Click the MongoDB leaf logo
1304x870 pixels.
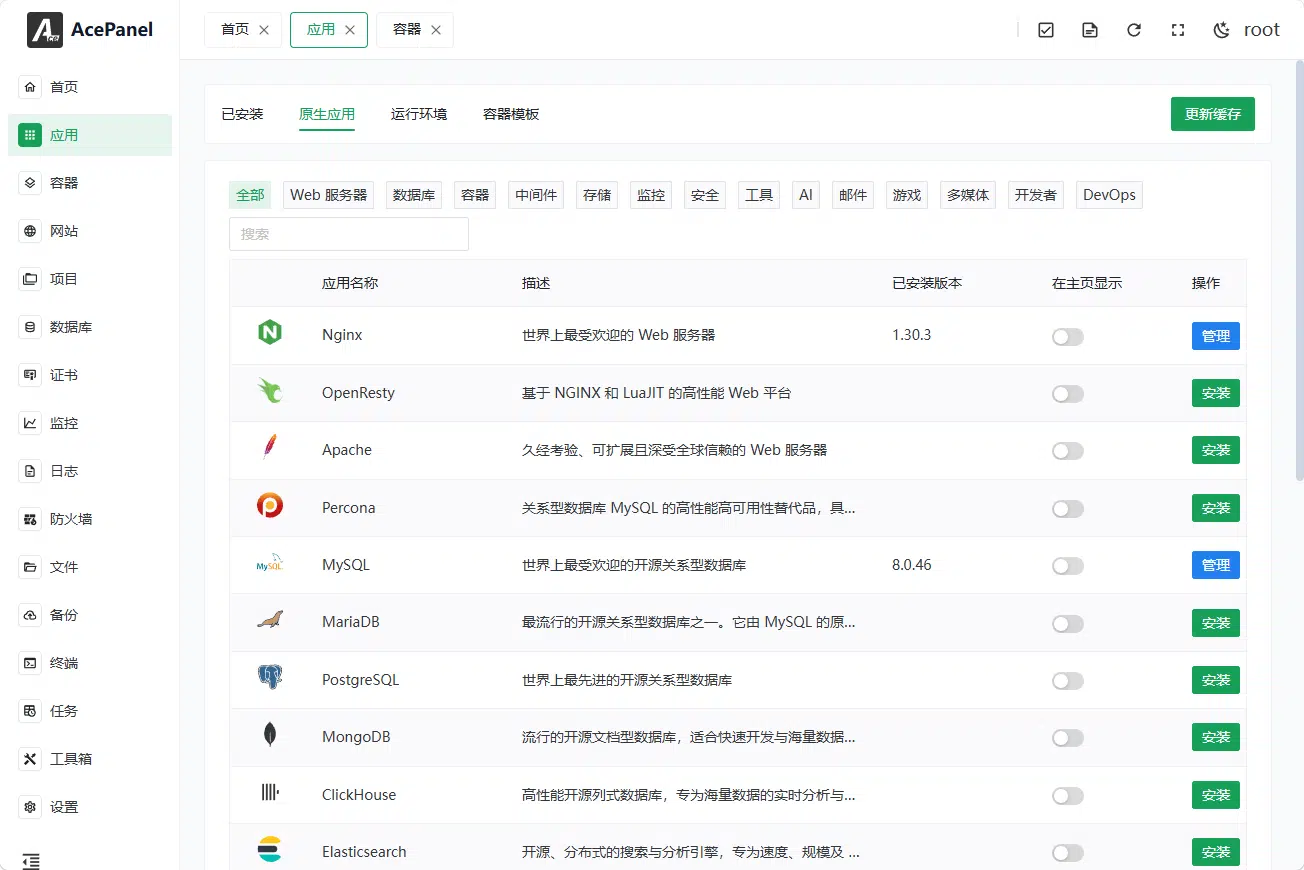tap(269, 735)
